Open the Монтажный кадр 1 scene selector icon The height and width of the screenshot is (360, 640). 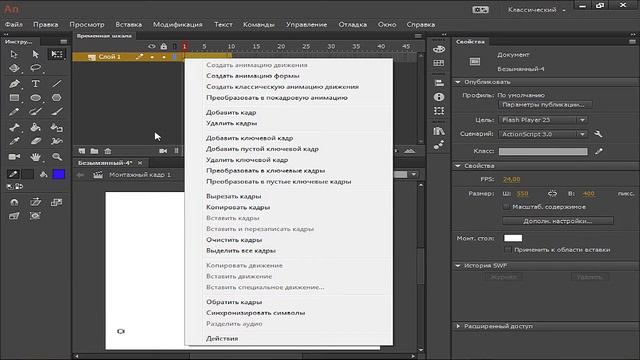click(x=98, y=175)
